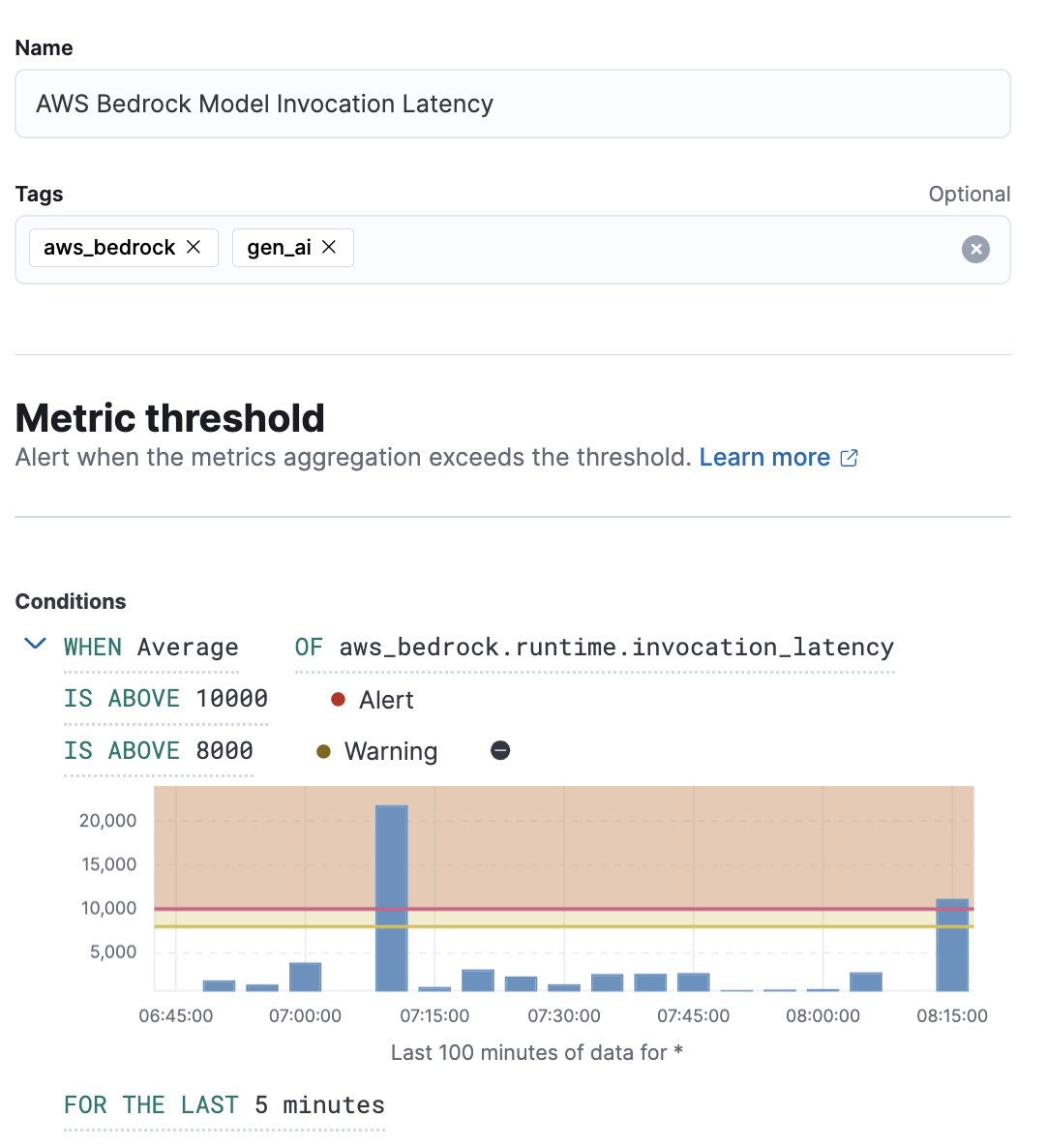The image size is (1047, 1148).
Task: Edit the IS ABOVE 8000 warning threshold
Action: (x=159, y=751)
